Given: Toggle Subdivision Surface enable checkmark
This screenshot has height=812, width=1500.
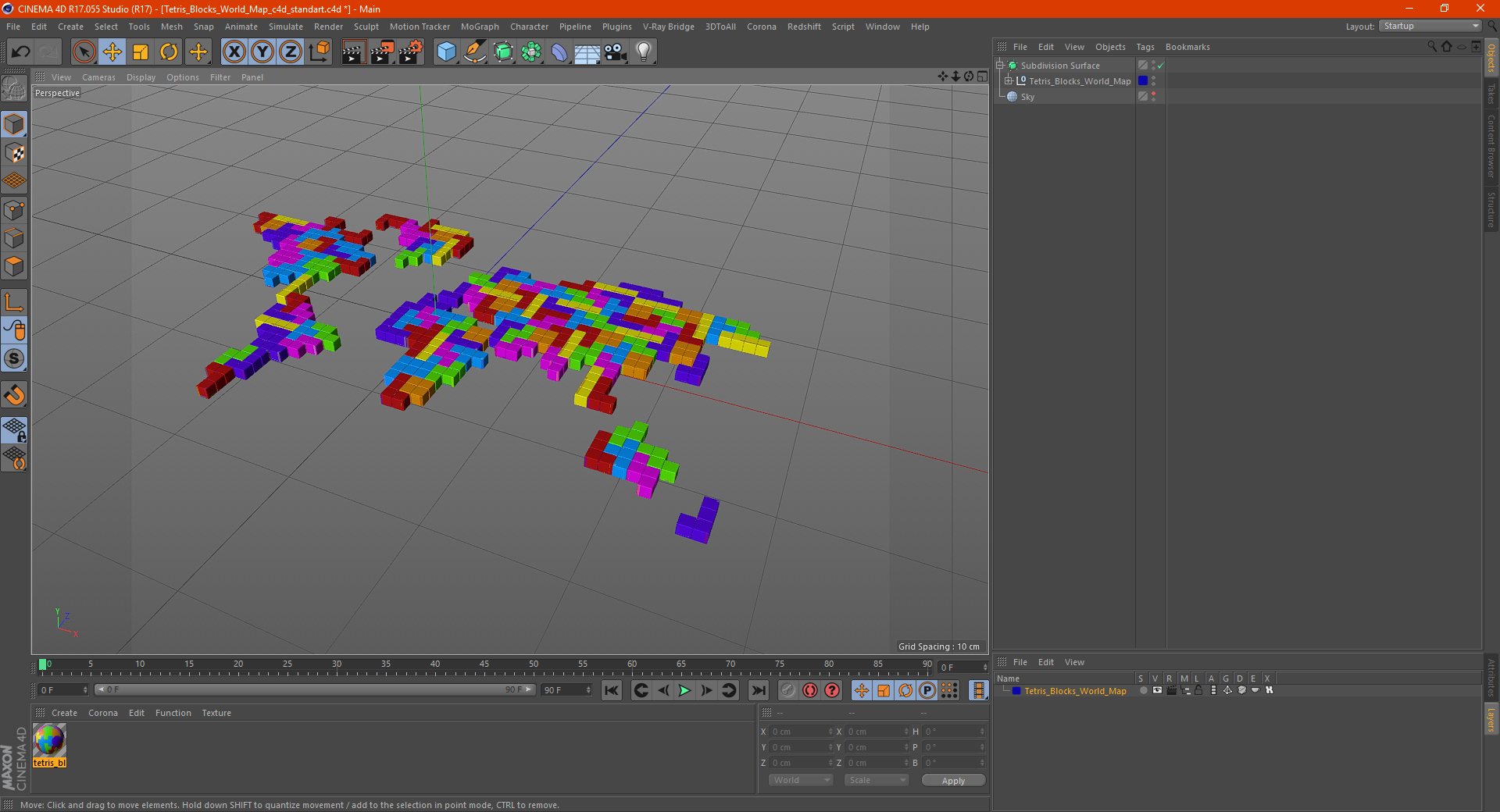Looking at the screenshot, I should coord(1161,66).
